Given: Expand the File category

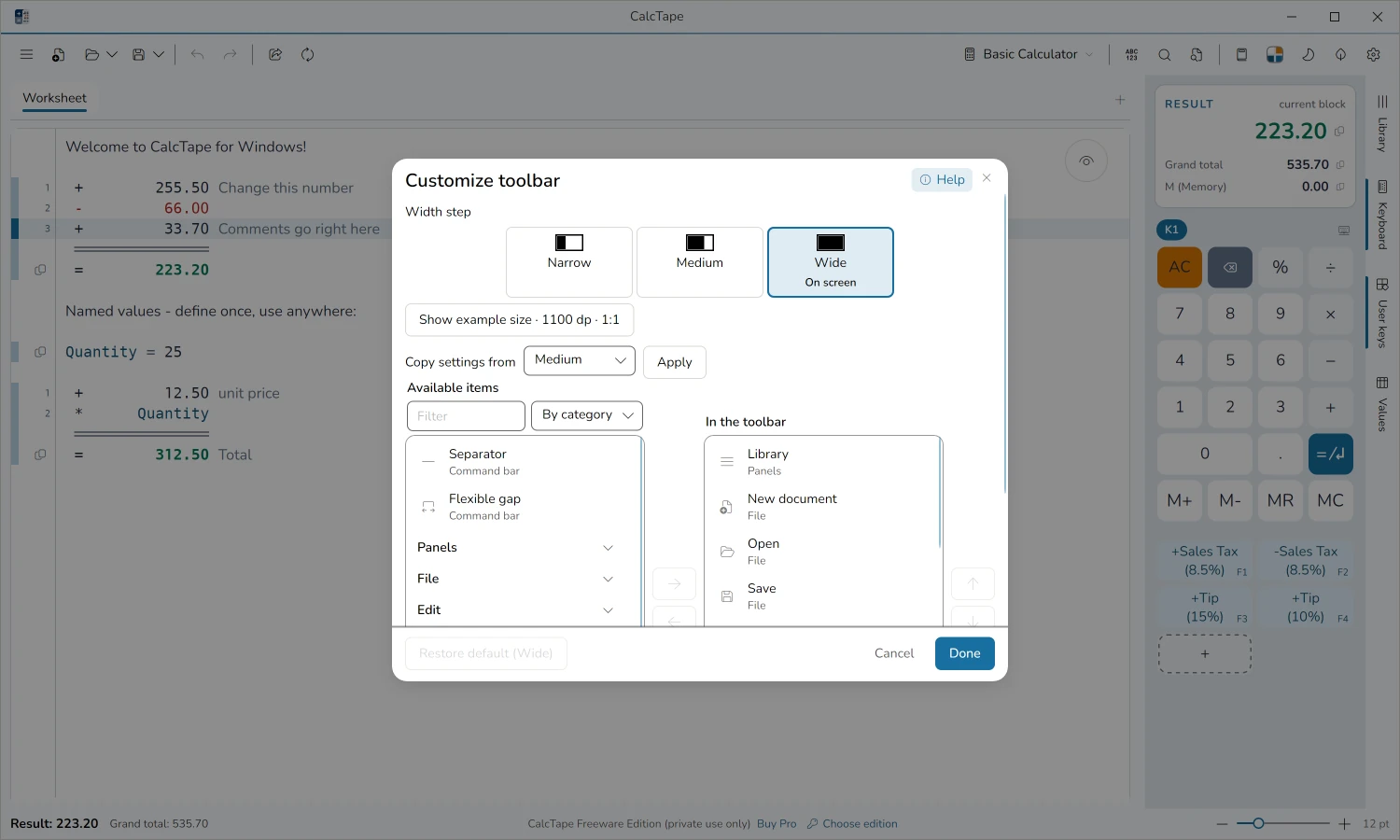Looking at the screenshot, I should [516, 579].
